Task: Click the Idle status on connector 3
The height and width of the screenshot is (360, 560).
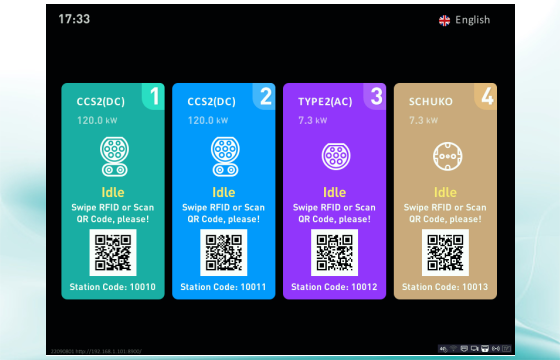Action: click(x=334, y=192)
